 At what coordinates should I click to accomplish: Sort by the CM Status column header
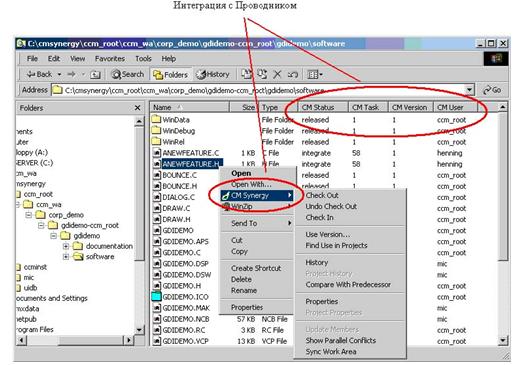pos(323,107)
